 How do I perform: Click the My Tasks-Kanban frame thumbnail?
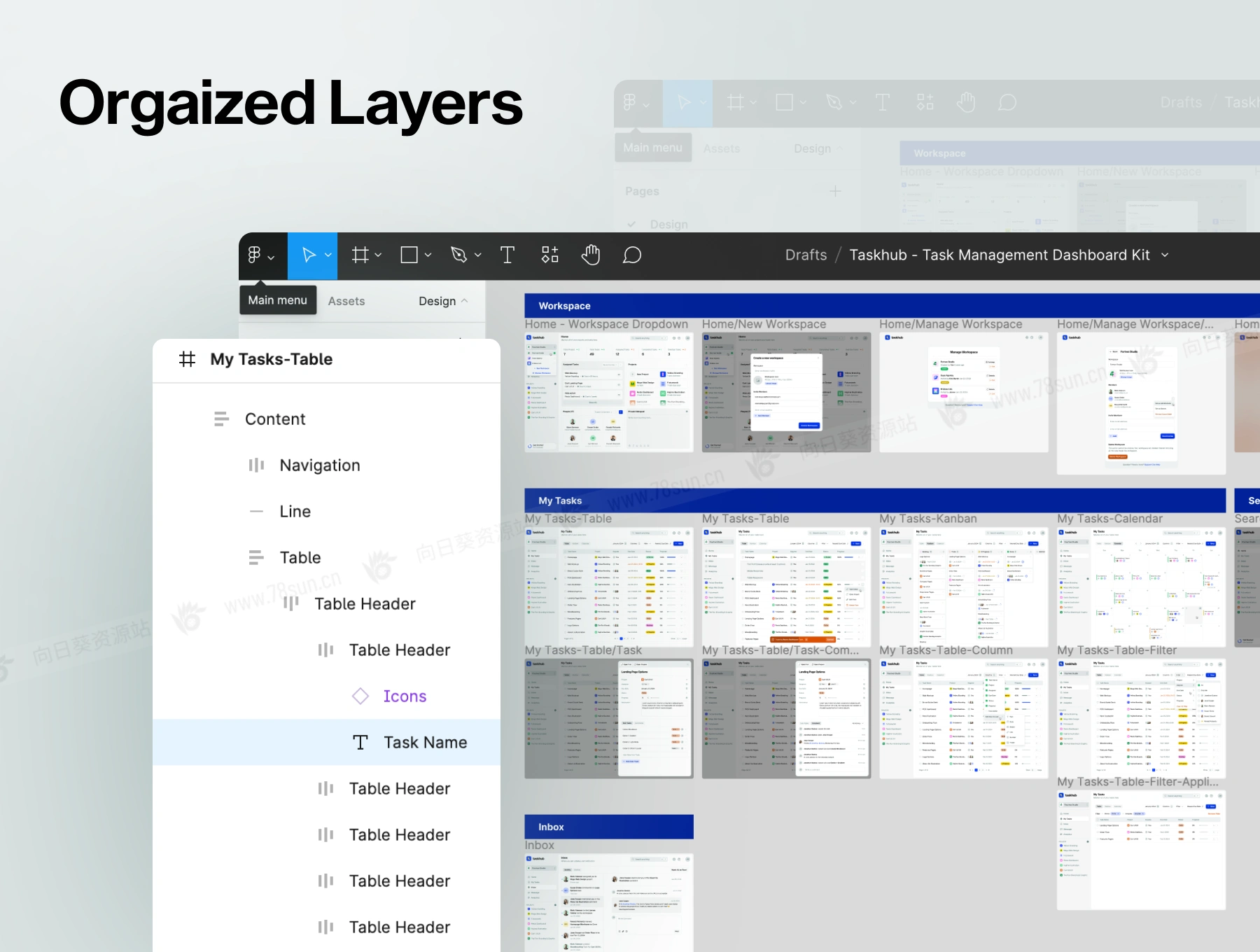pos(964,587)
